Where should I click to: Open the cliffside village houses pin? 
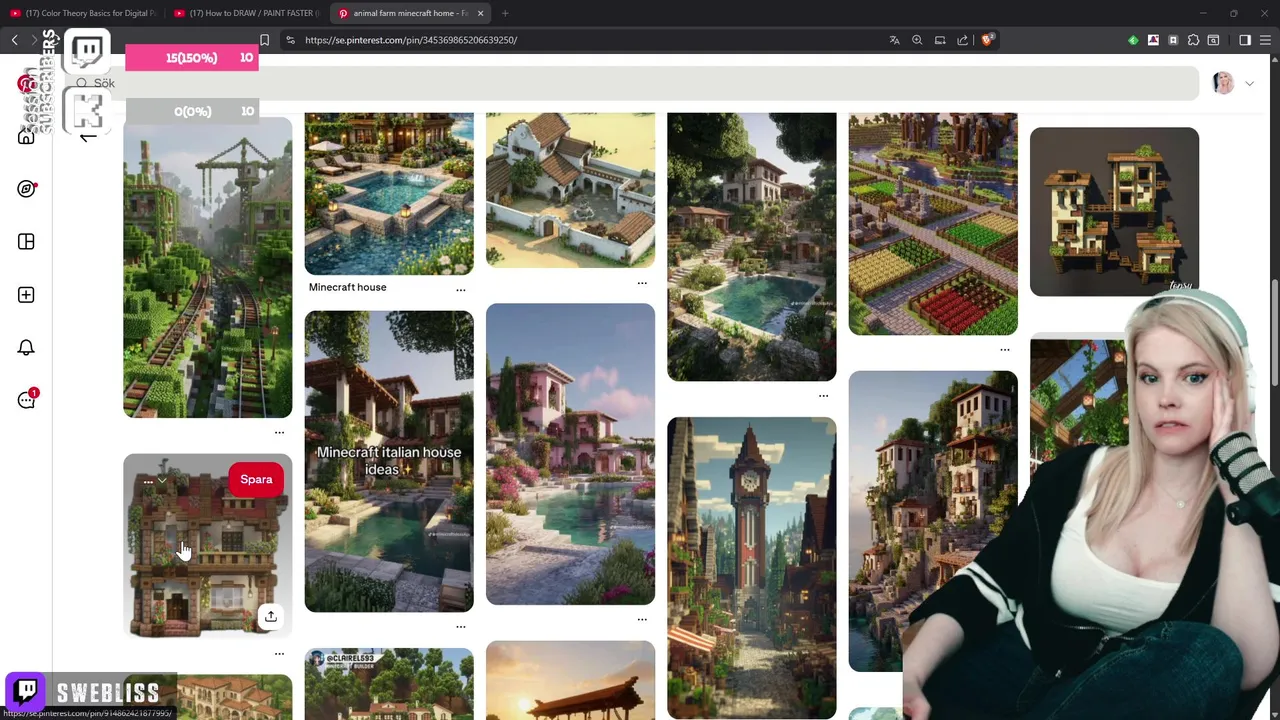click(933, 521)
